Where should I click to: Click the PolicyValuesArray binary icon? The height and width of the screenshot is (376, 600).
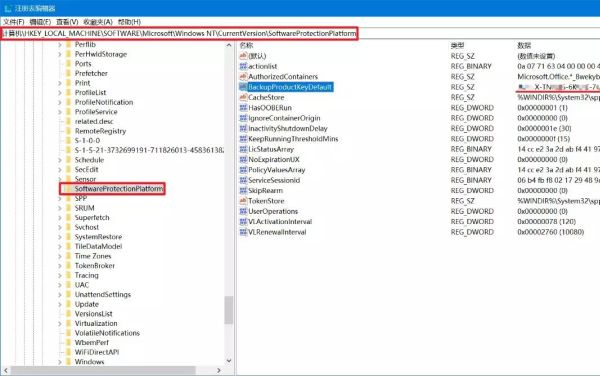(243, 169)
